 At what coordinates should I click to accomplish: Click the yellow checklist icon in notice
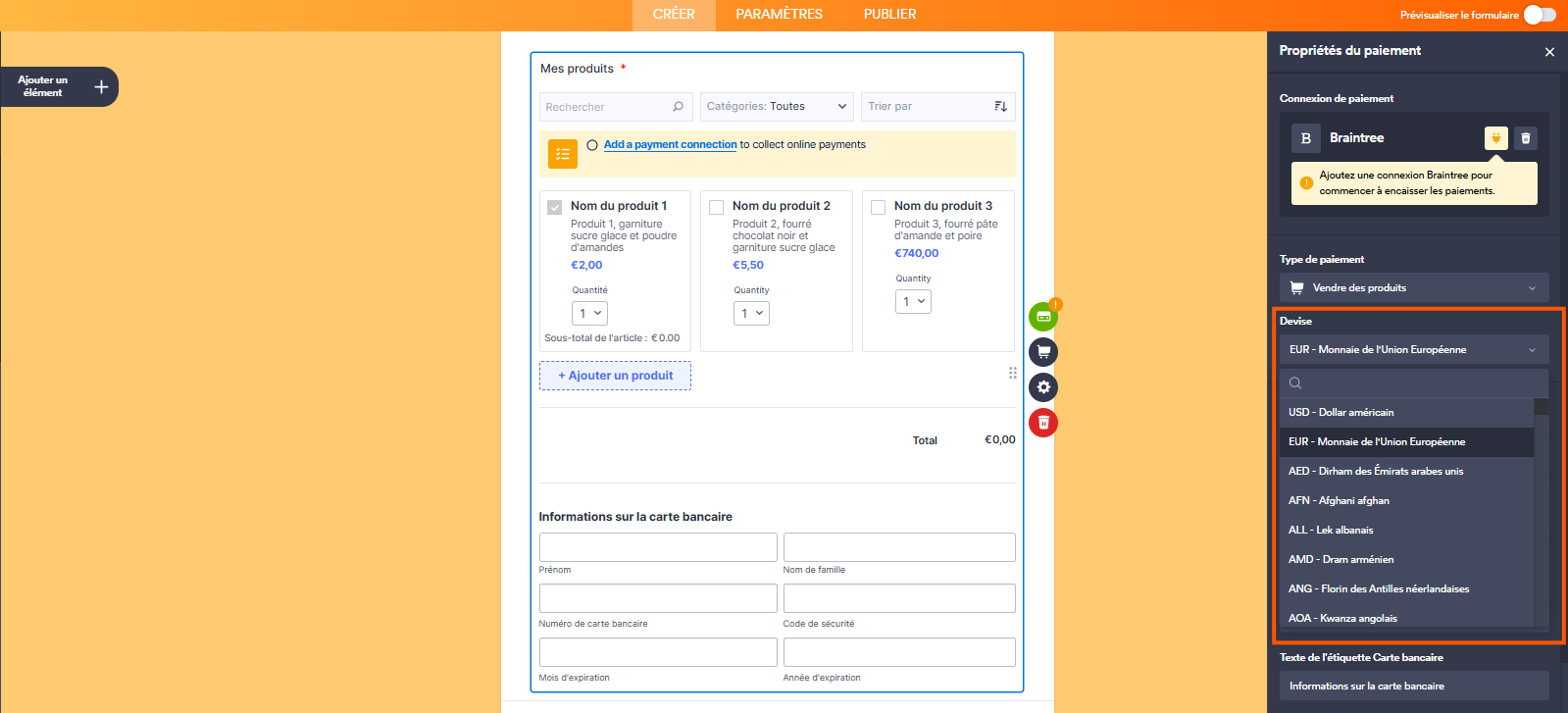[563, 154]
